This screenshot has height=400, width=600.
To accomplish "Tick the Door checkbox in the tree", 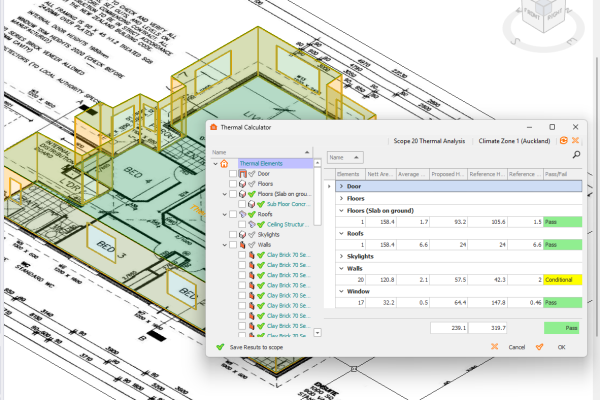I will point(233,174).
